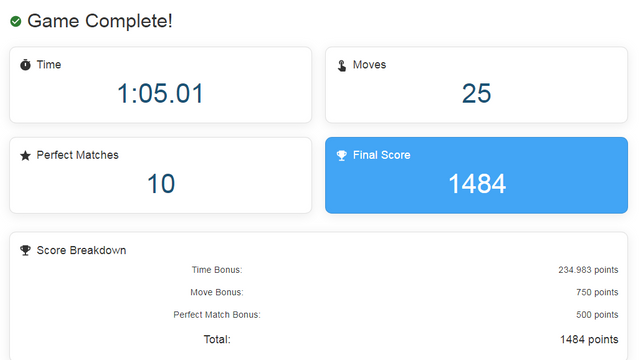640x360 pixels.
Task: Click the Moves label text
Action: coord(369,65)
